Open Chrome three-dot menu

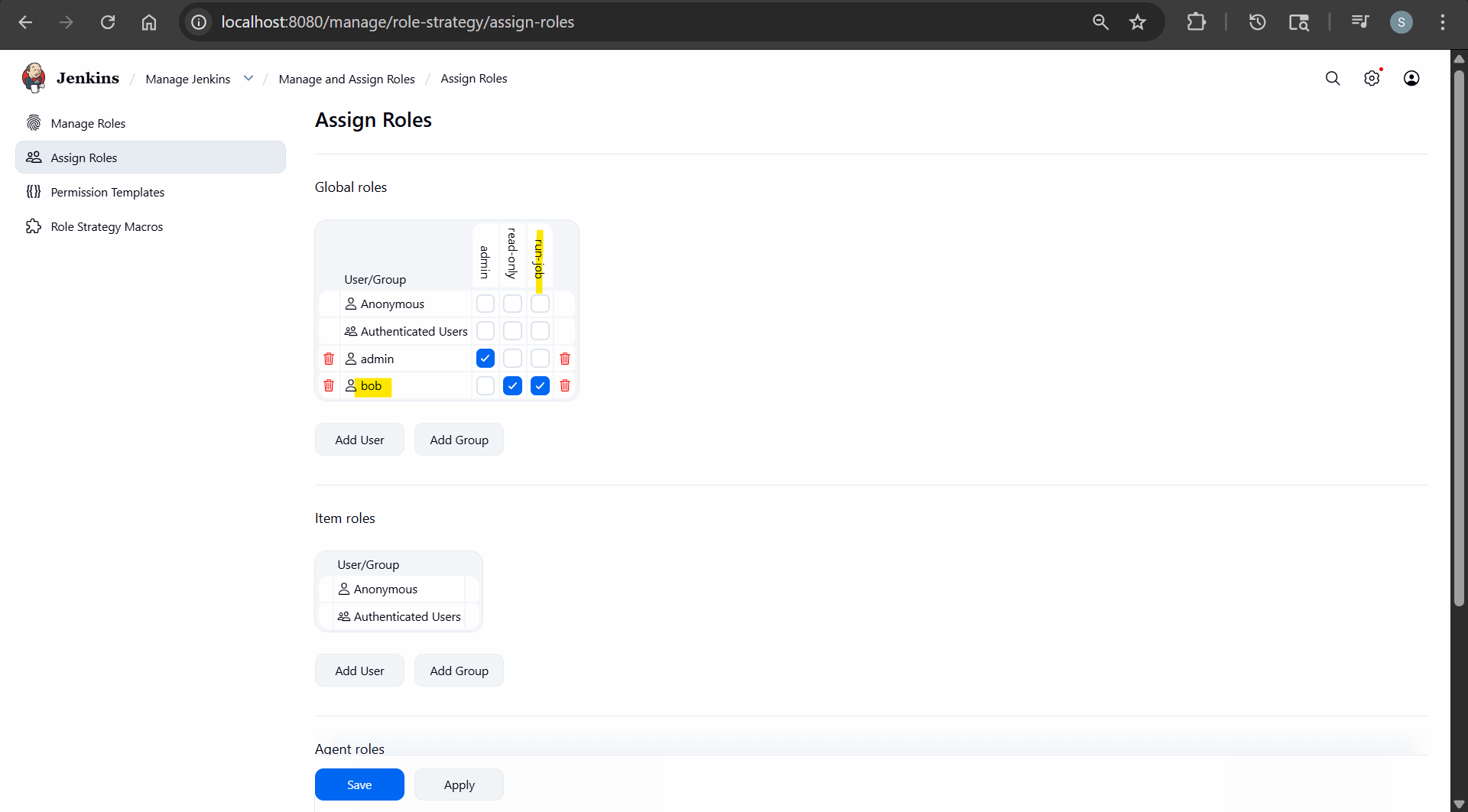[x=1443, y=22]
